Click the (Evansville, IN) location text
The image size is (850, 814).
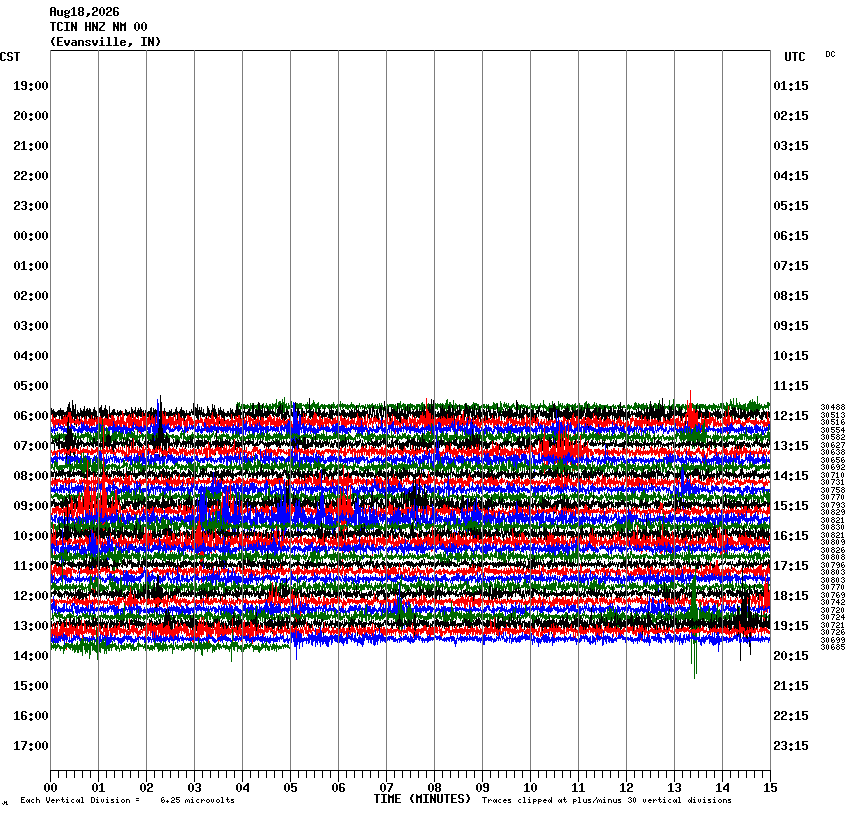pos(105,42)
